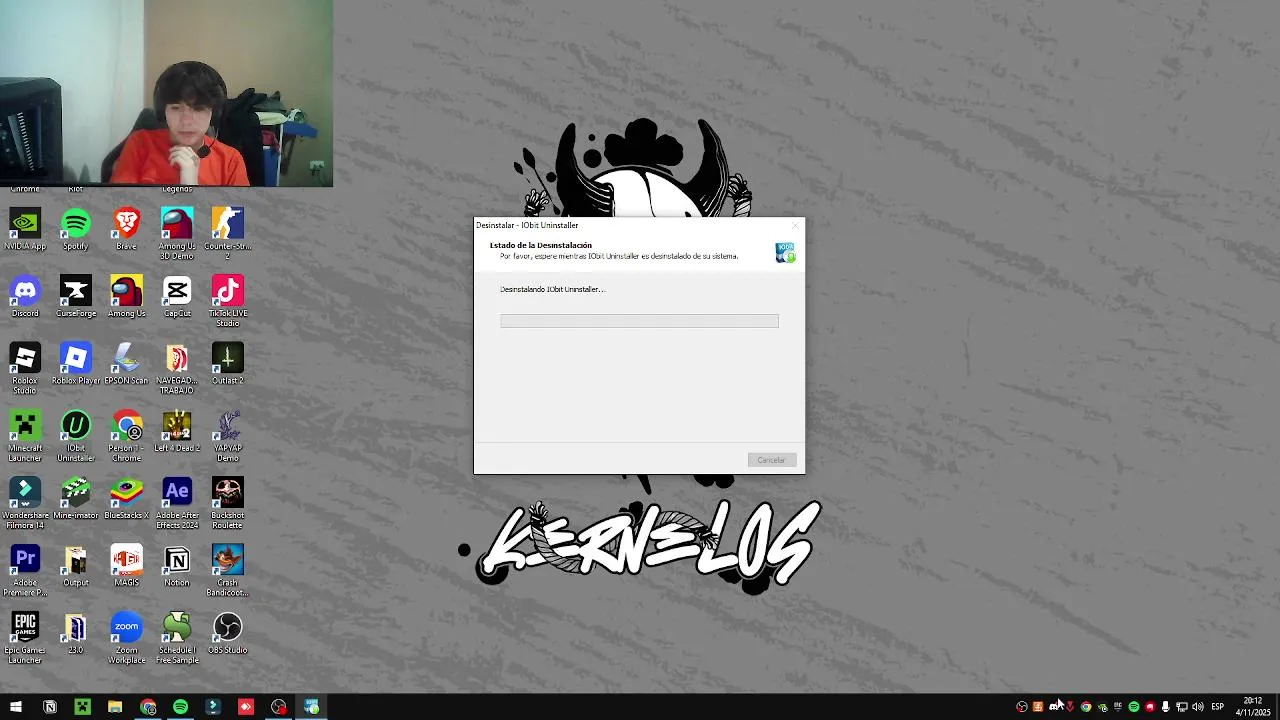
Task: Select the OBS Studio desktop icon
Action: [228, 633]
